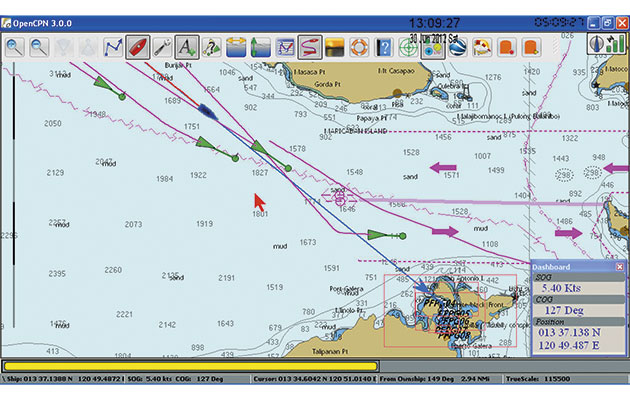Viewport: 630px width, 400px height.
Task: Click the magenta circular waypoint near 1646
Action: (340, 197)
